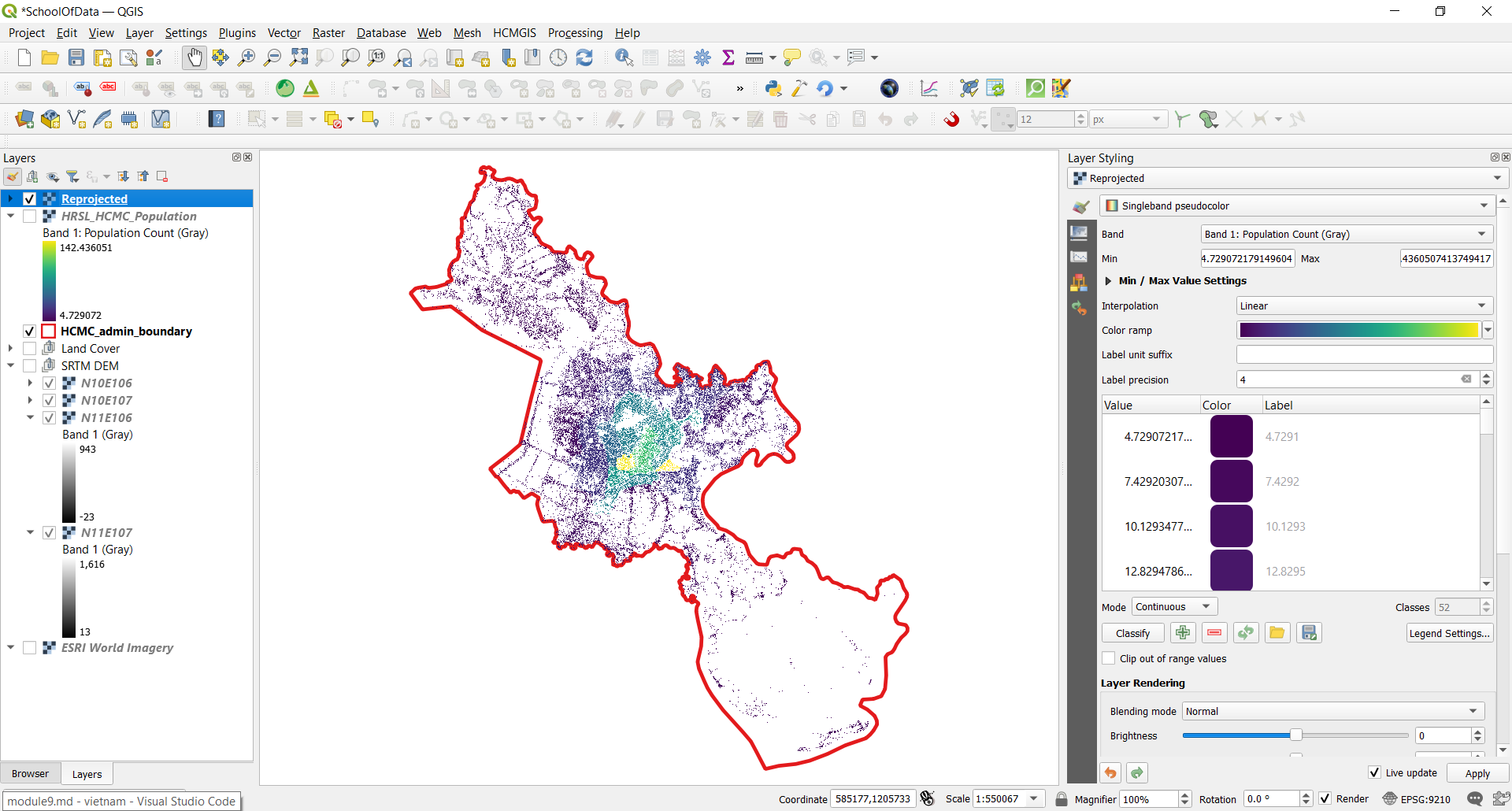Screen dimensions: 1512x811
Task: Switch to the Browser tab
Action: (x=30, y=773)
